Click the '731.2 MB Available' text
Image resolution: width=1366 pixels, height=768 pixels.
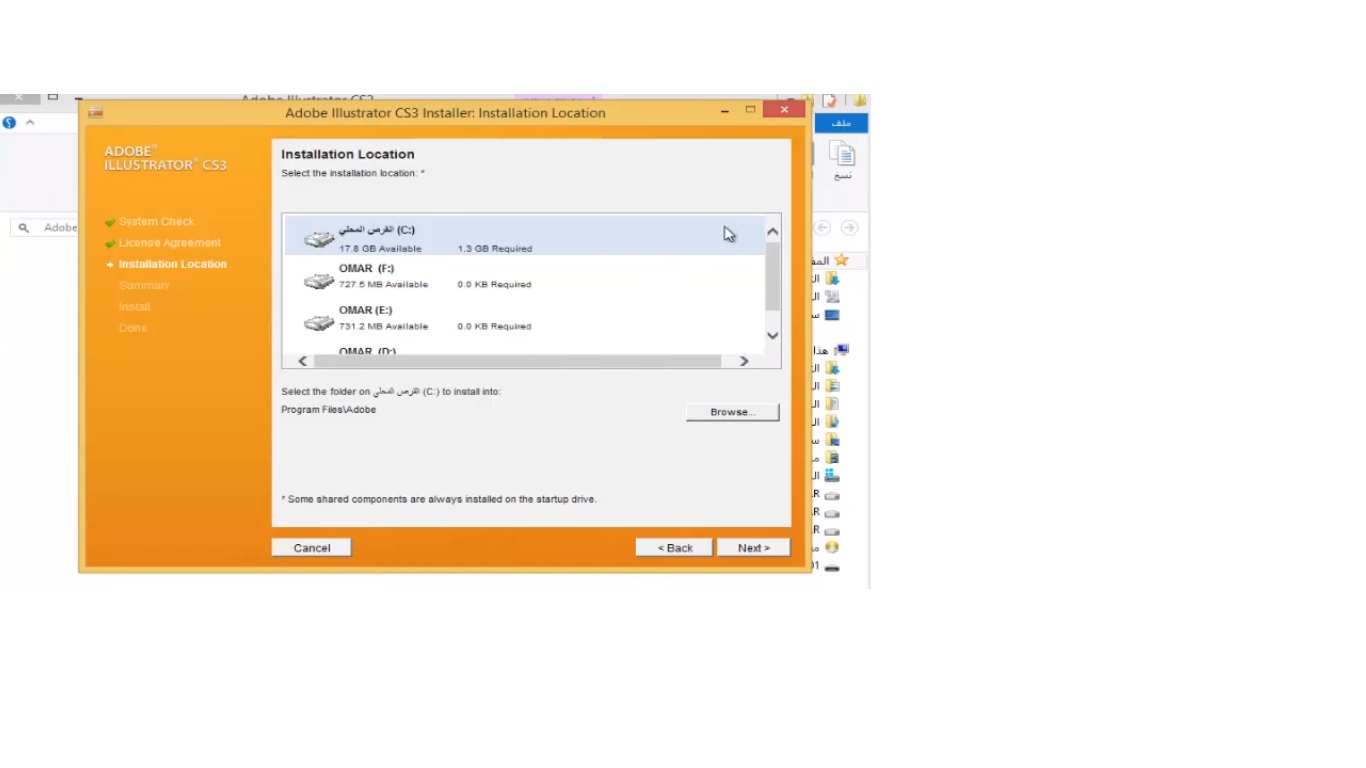click(383, 326)
